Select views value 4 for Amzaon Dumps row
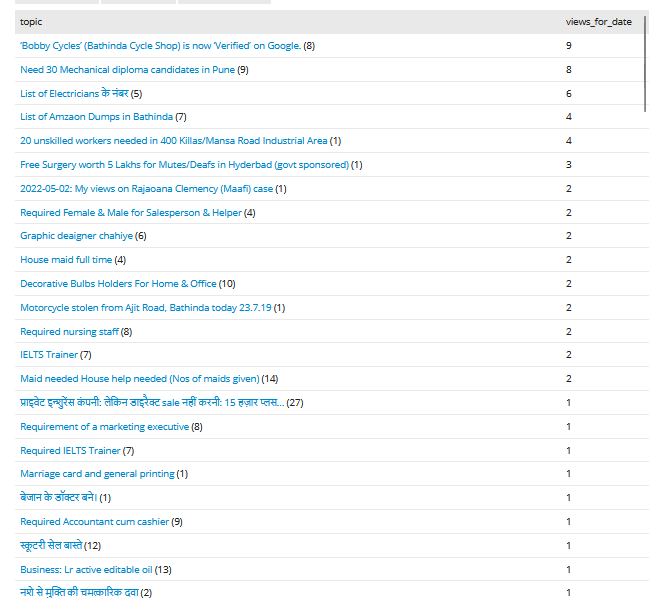 [x=569, y=117]
